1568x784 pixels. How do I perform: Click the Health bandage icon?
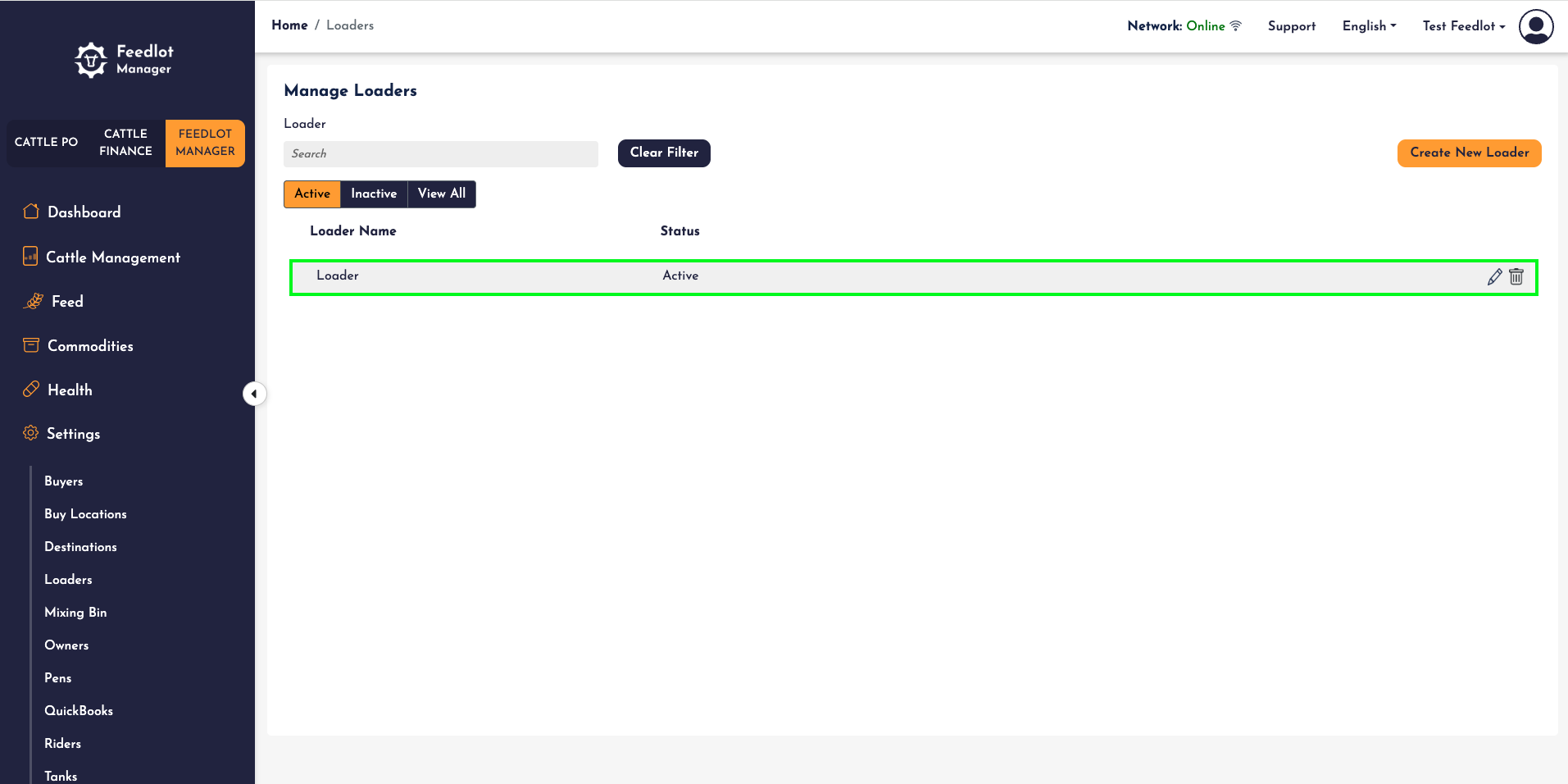tap(31, 390)
